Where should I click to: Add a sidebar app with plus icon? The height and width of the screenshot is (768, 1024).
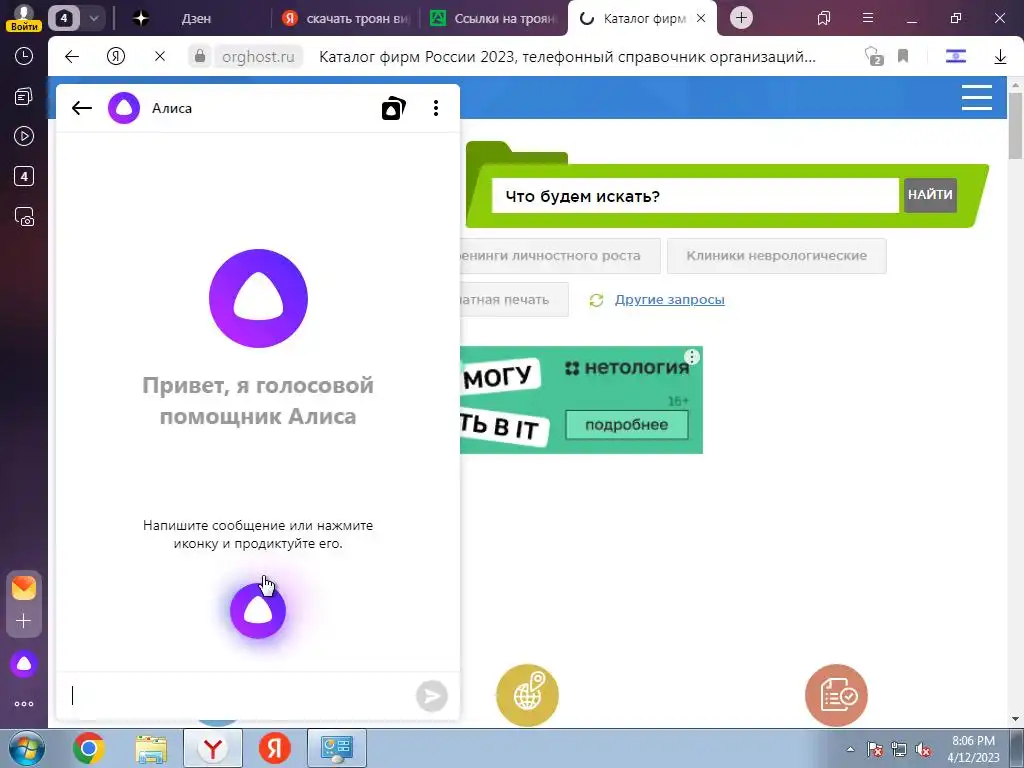click(x=24, y=620)
